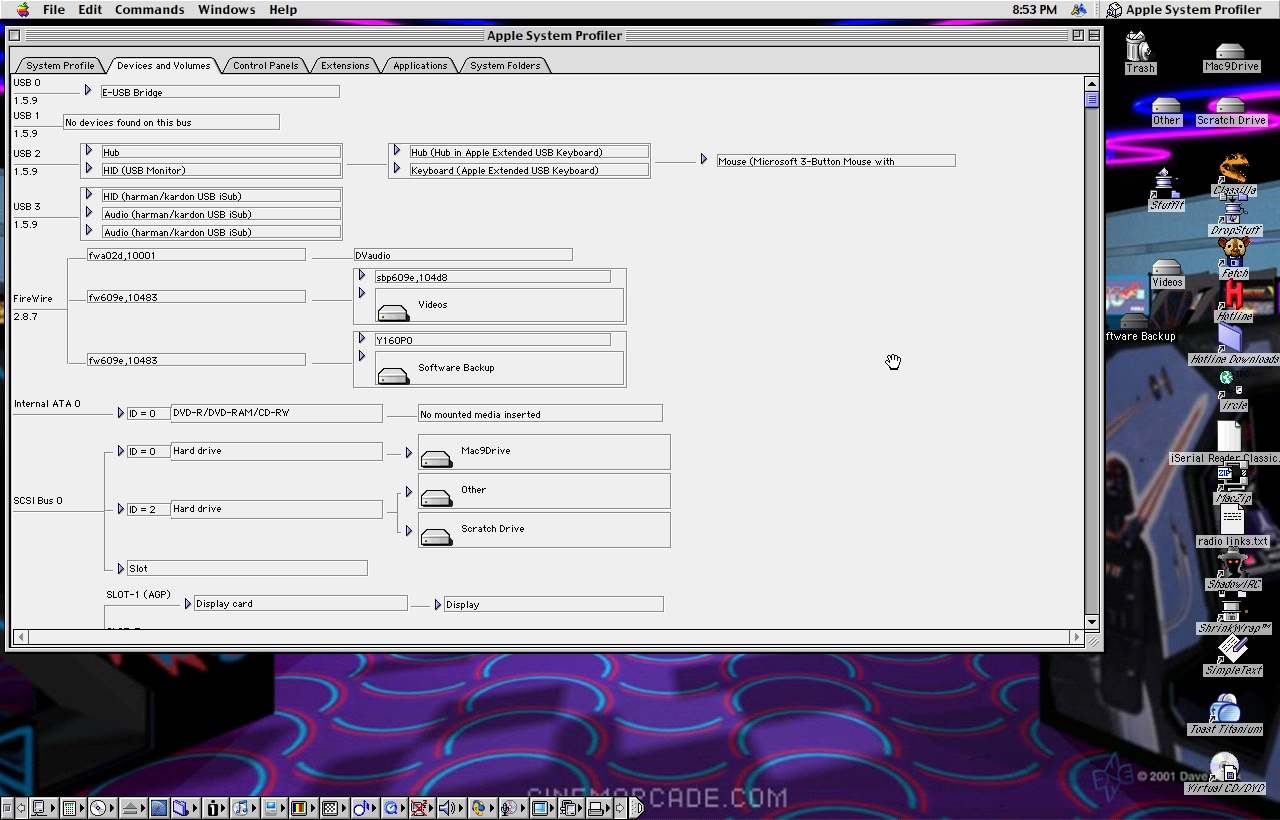Launch the Fetch FTP dog icon
Image resolution: width=1280 pixels, height=820 pixels.
pos(1234,252)
